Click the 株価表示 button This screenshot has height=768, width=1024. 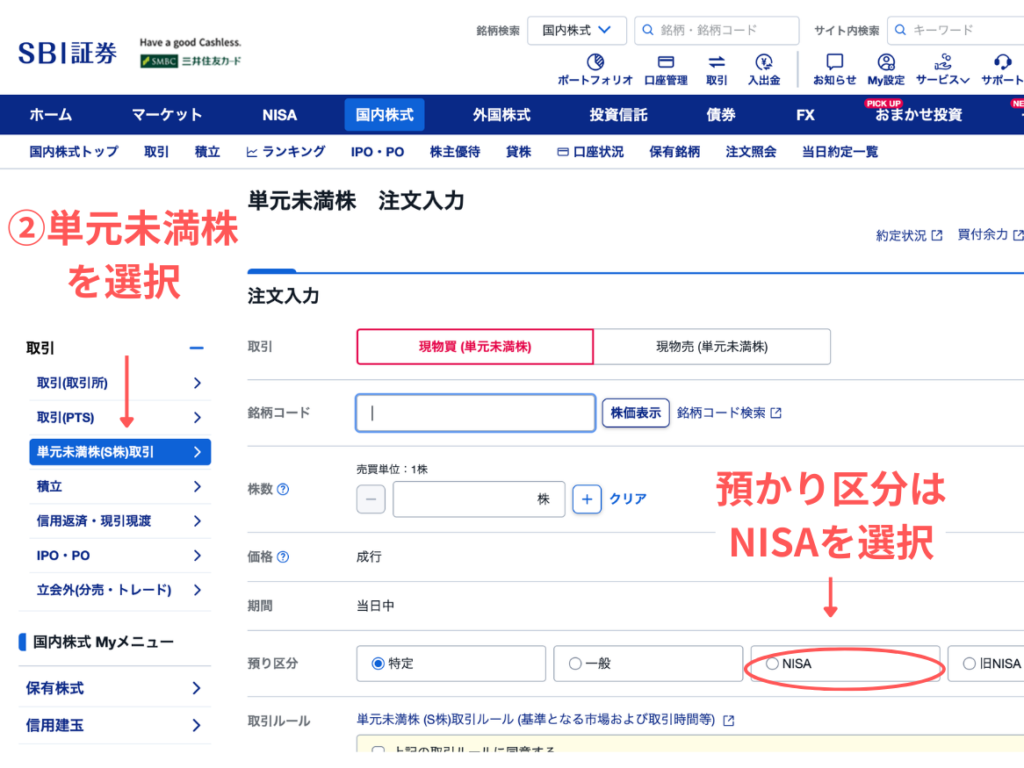(635, 412)
